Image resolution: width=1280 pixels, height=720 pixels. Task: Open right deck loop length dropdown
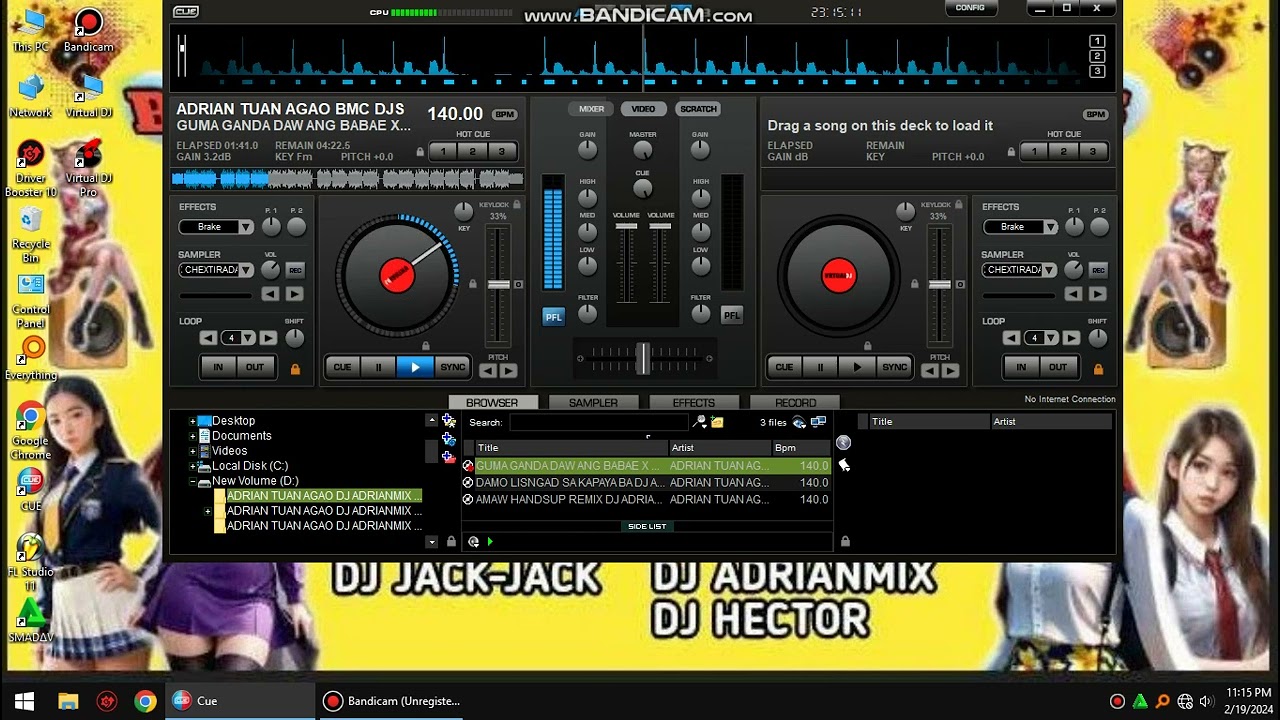point(1050,338)
